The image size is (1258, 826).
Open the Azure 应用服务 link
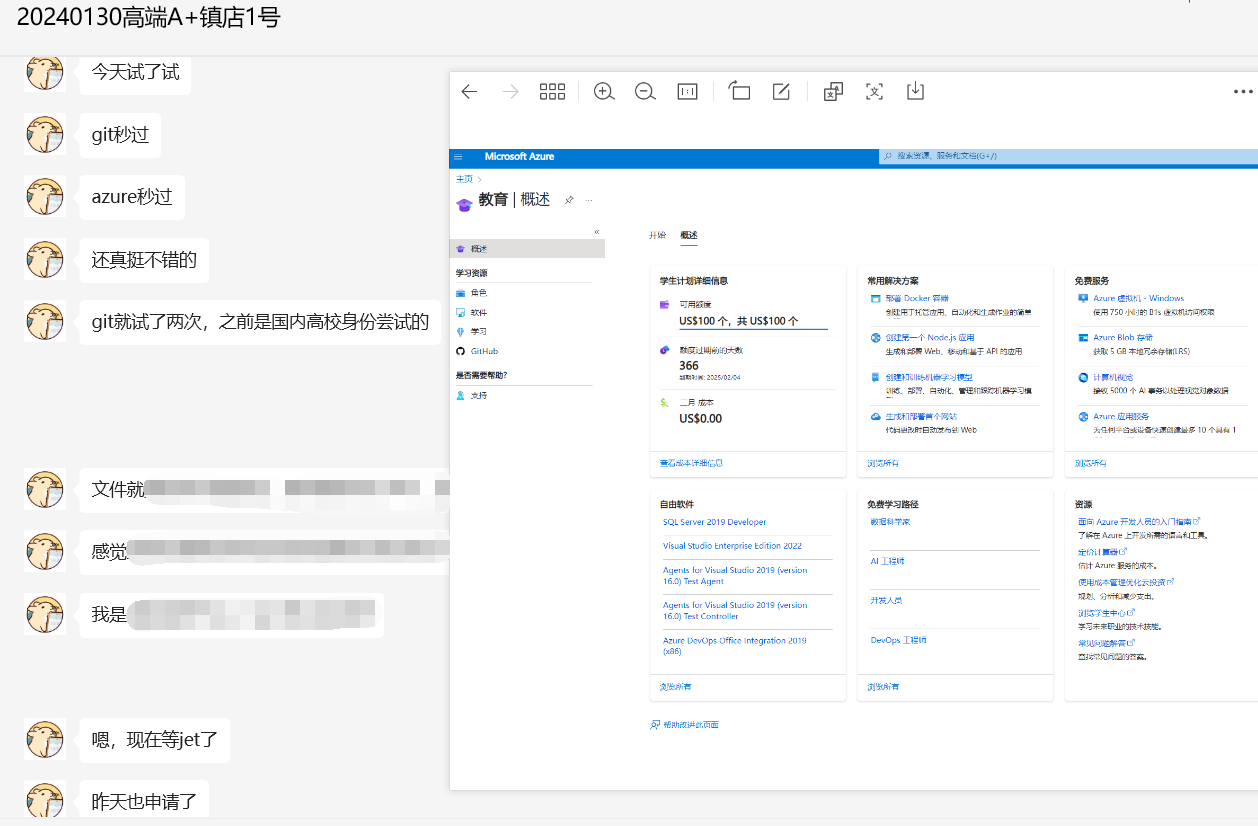point(1121,416)
